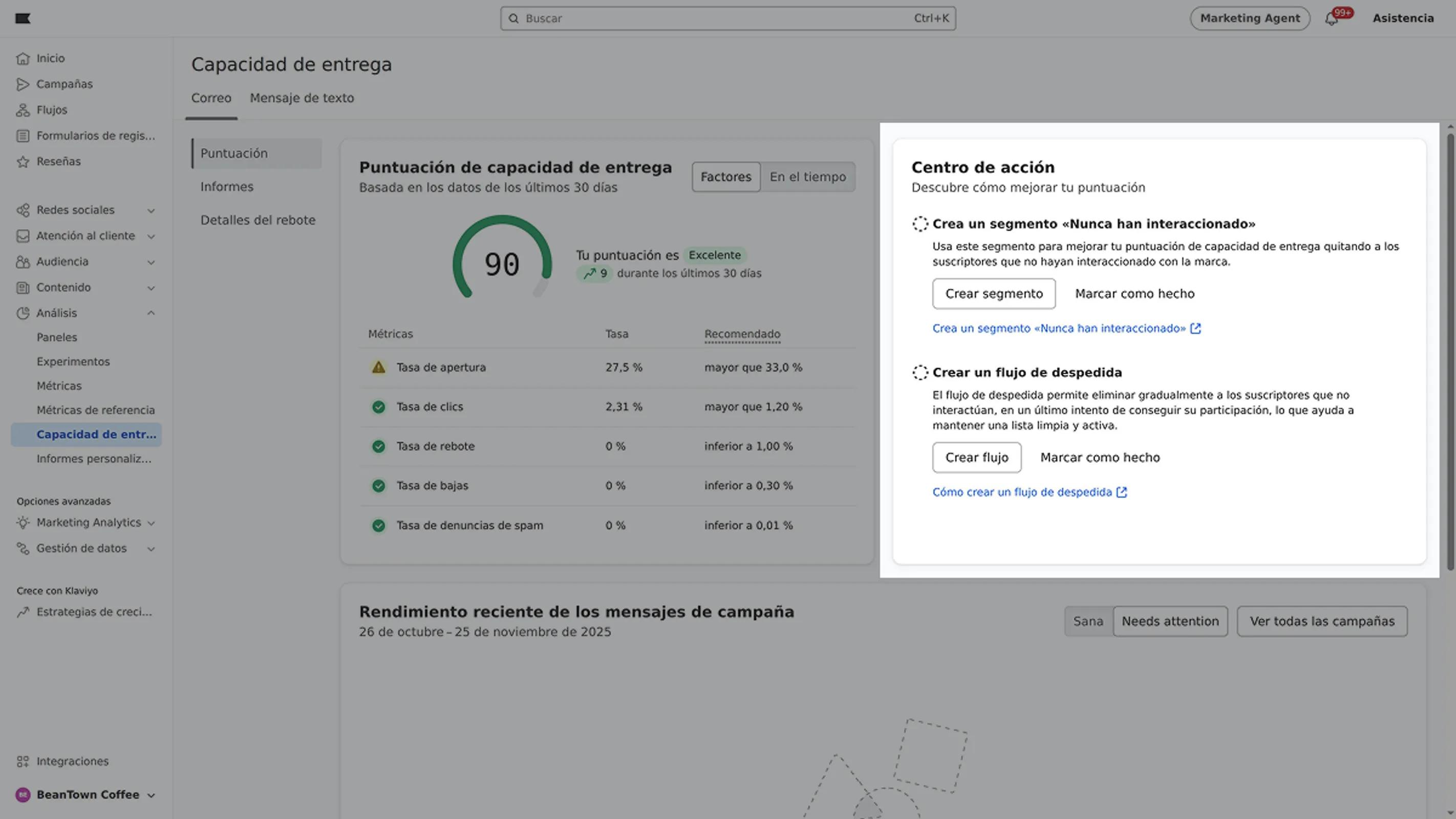This screenshot has width=1456, height=819.
Task: Click the Flujos sidebar icon
Action: coord(23,110)
